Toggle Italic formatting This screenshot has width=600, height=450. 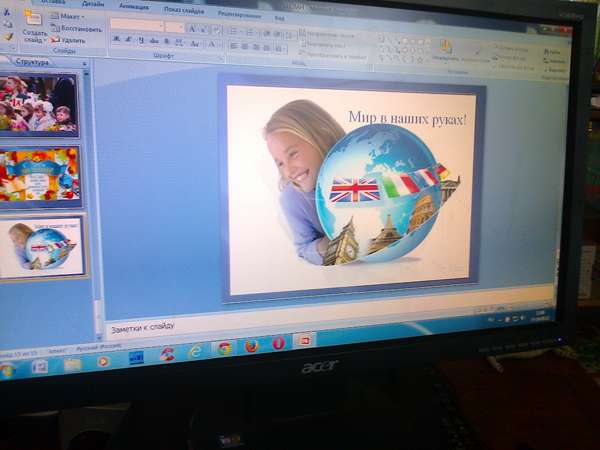coord(129,39)
